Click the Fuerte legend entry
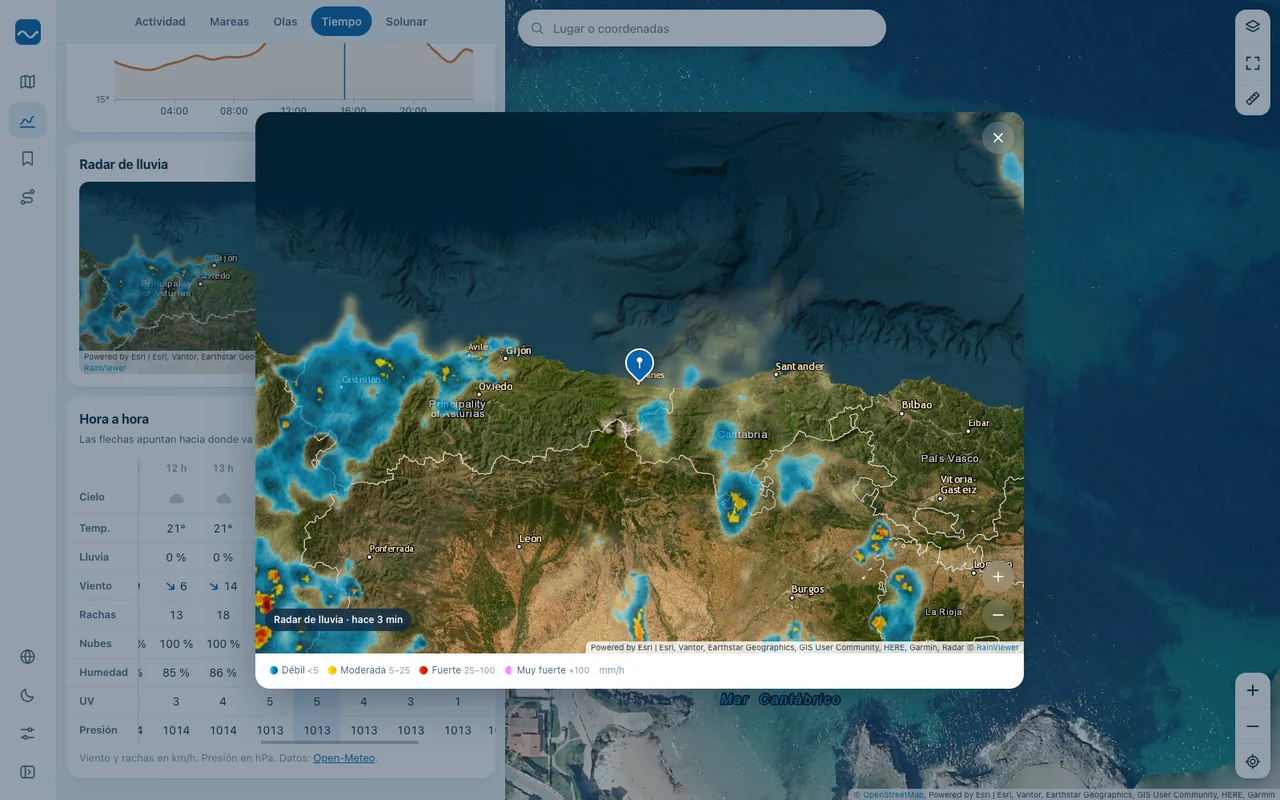1280x800 pixels. coord(456,670)
